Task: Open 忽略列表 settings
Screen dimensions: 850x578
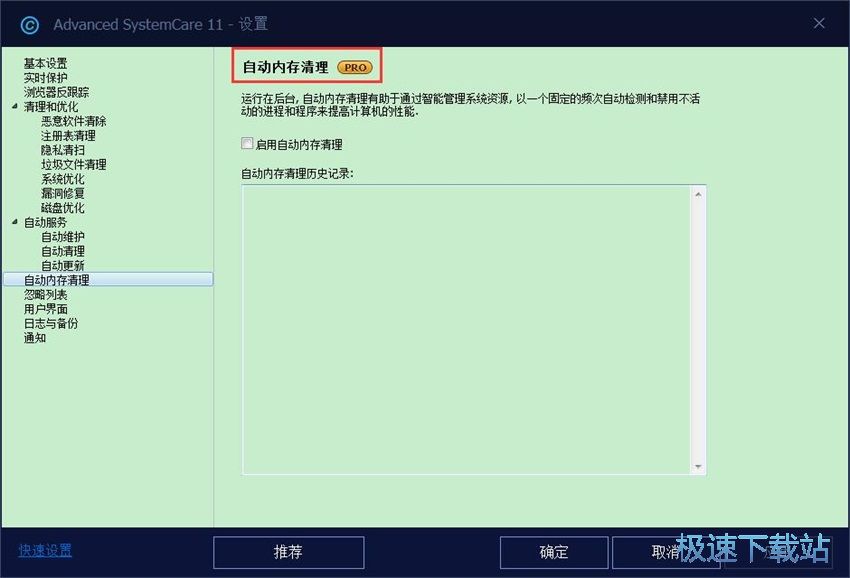Action: coord(46,294)
